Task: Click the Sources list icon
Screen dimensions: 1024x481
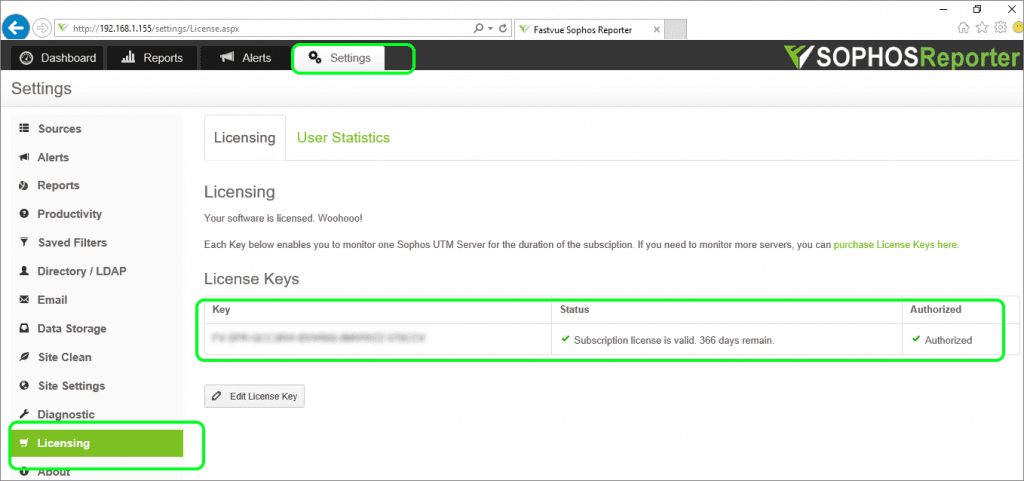Action: [x=25, y=129]
